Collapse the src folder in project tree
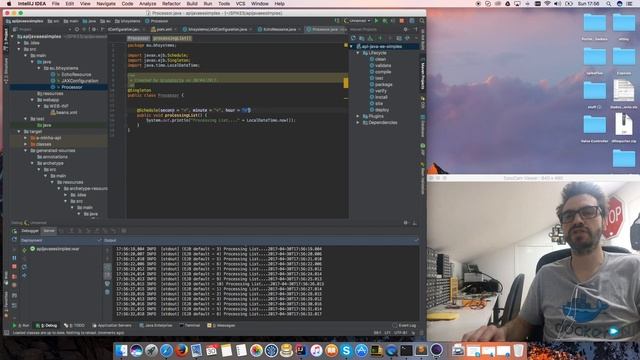 (x=19, y=49)
